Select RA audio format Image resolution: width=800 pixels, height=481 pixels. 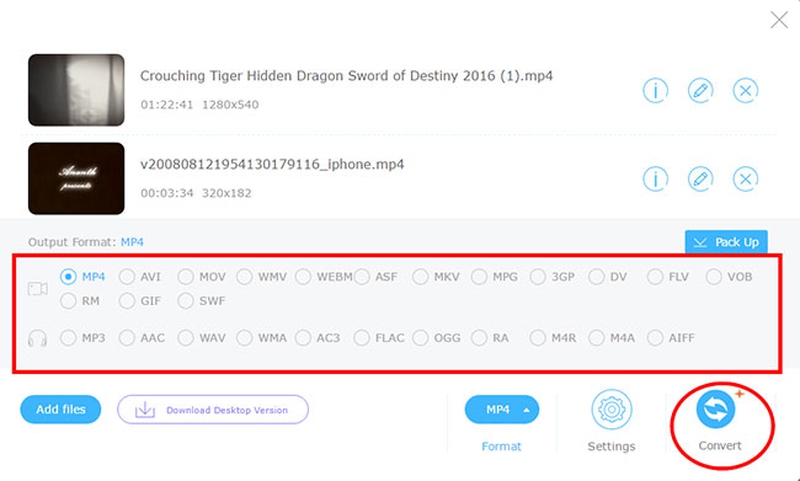479,338
